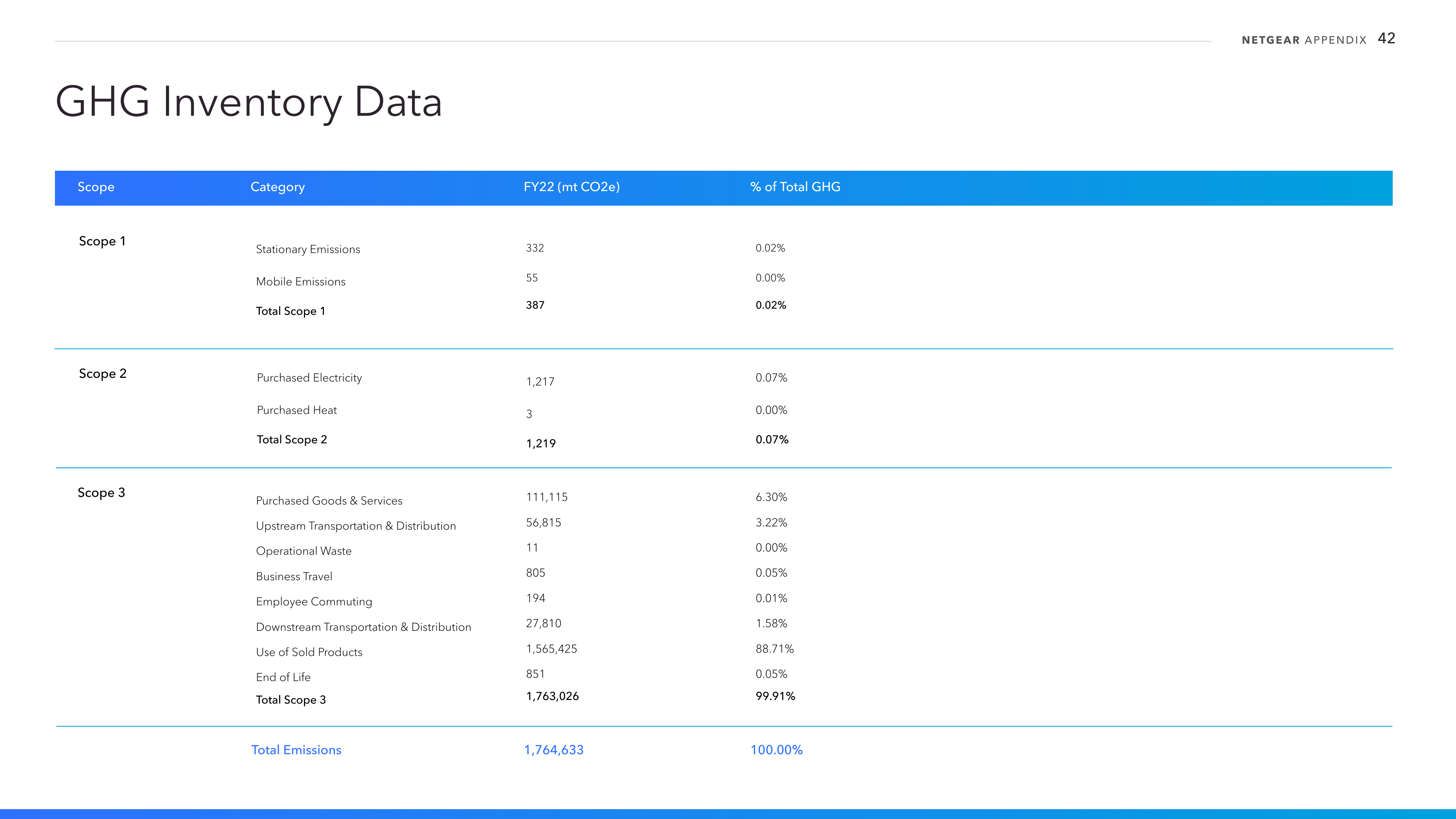Select the 'Category' column header
This screenshot has width=1456, height=819.
pyautogui.click(x=277, y=187)
